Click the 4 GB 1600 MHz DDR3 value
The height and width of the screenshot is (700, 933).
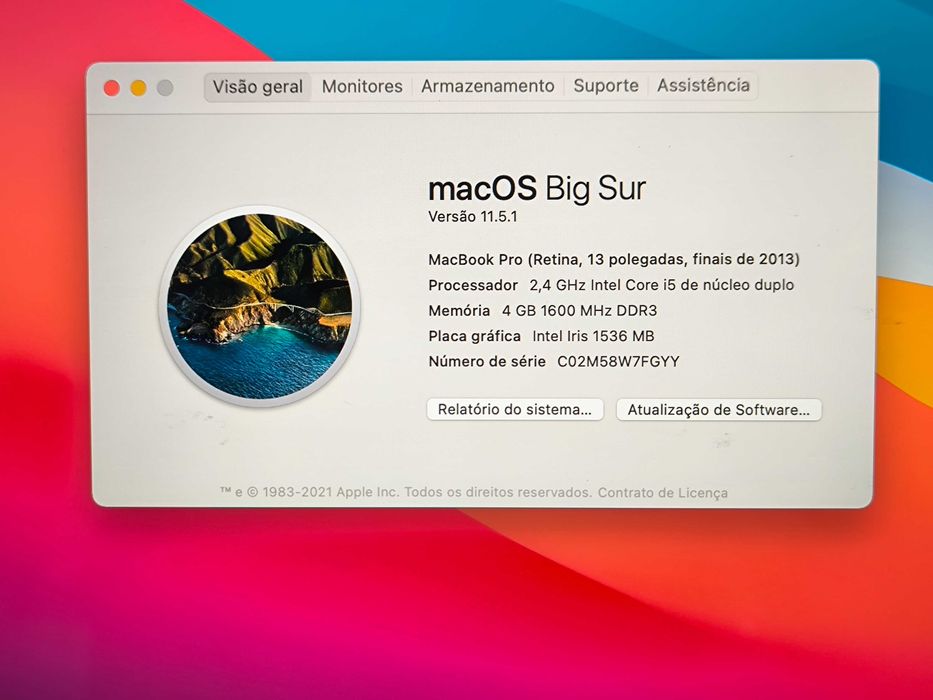tap(580, 311)
